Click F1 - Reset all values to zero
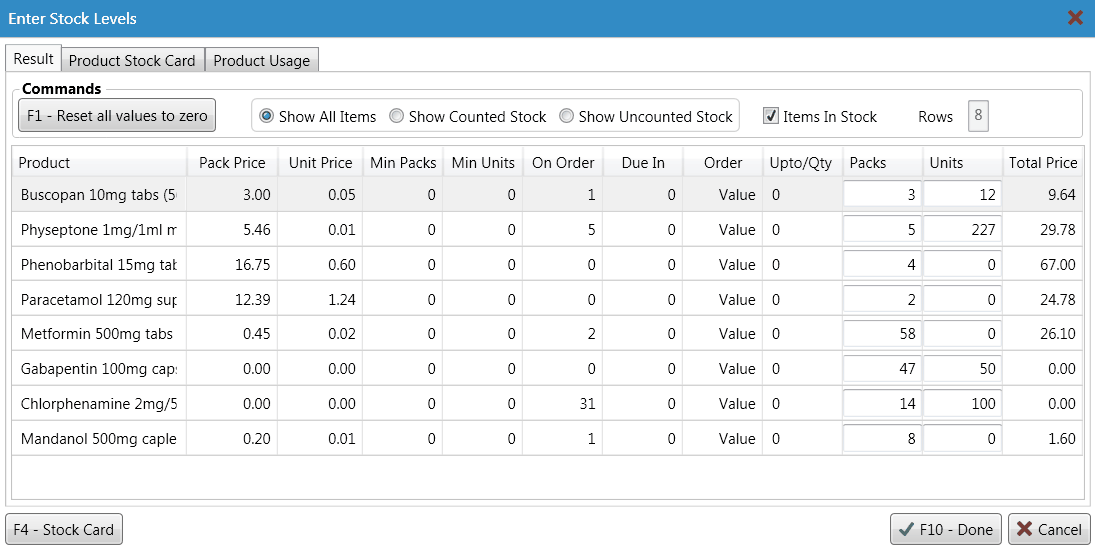 117,116
